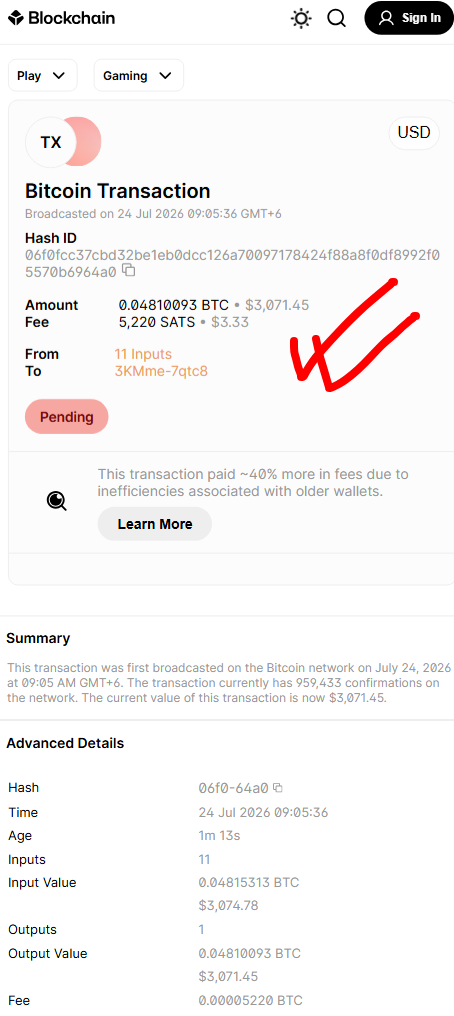Screen dimensions: 454x1016
Task: Copy the short hash 06f0-64a0
Action: (278, 789)
